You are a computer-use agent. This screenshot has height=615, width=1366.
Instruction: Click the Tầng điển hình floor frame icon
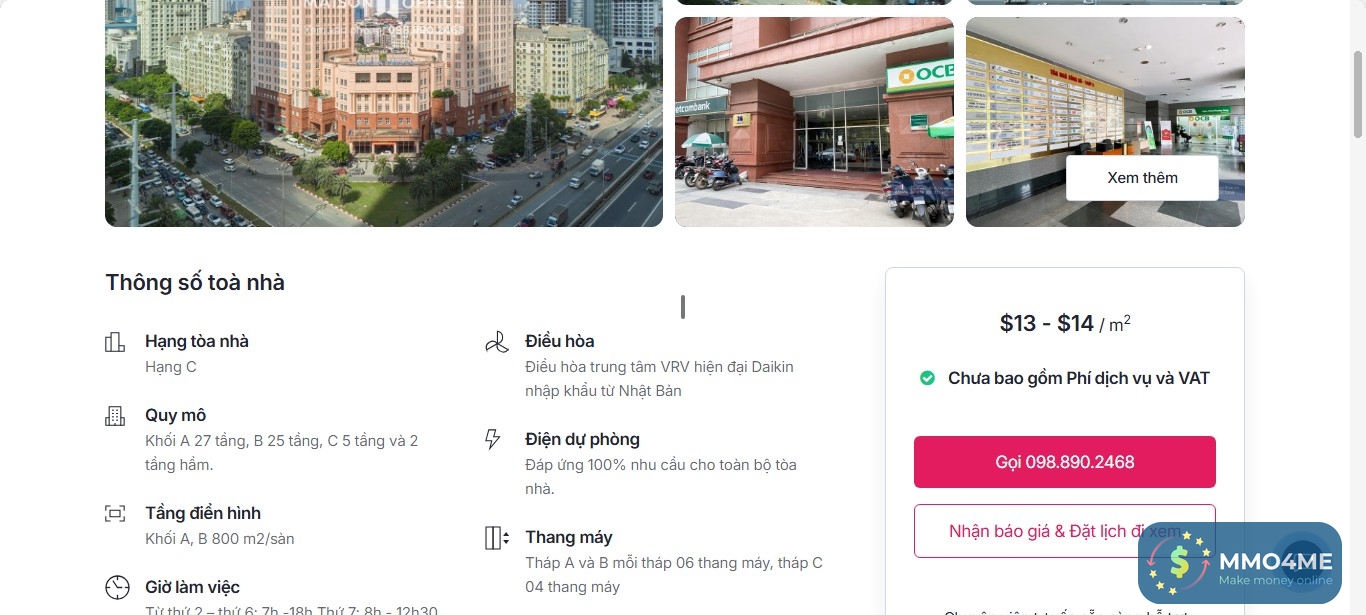click(115, 514)
